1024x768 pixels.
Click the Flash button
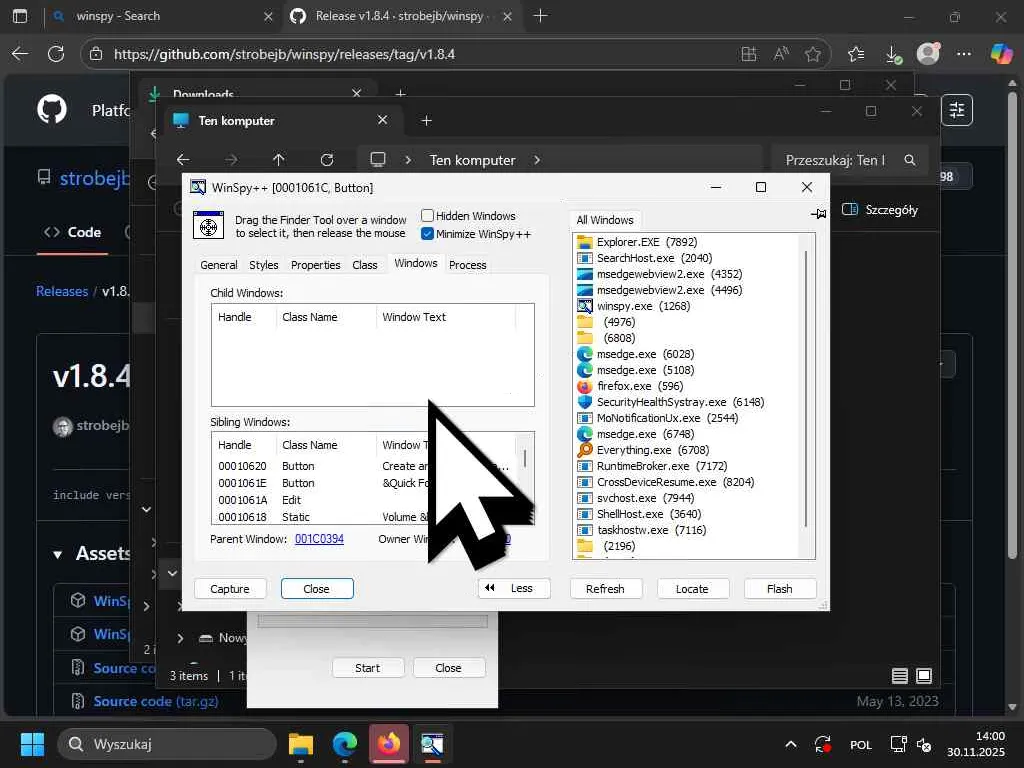click(x=780, y=588)
